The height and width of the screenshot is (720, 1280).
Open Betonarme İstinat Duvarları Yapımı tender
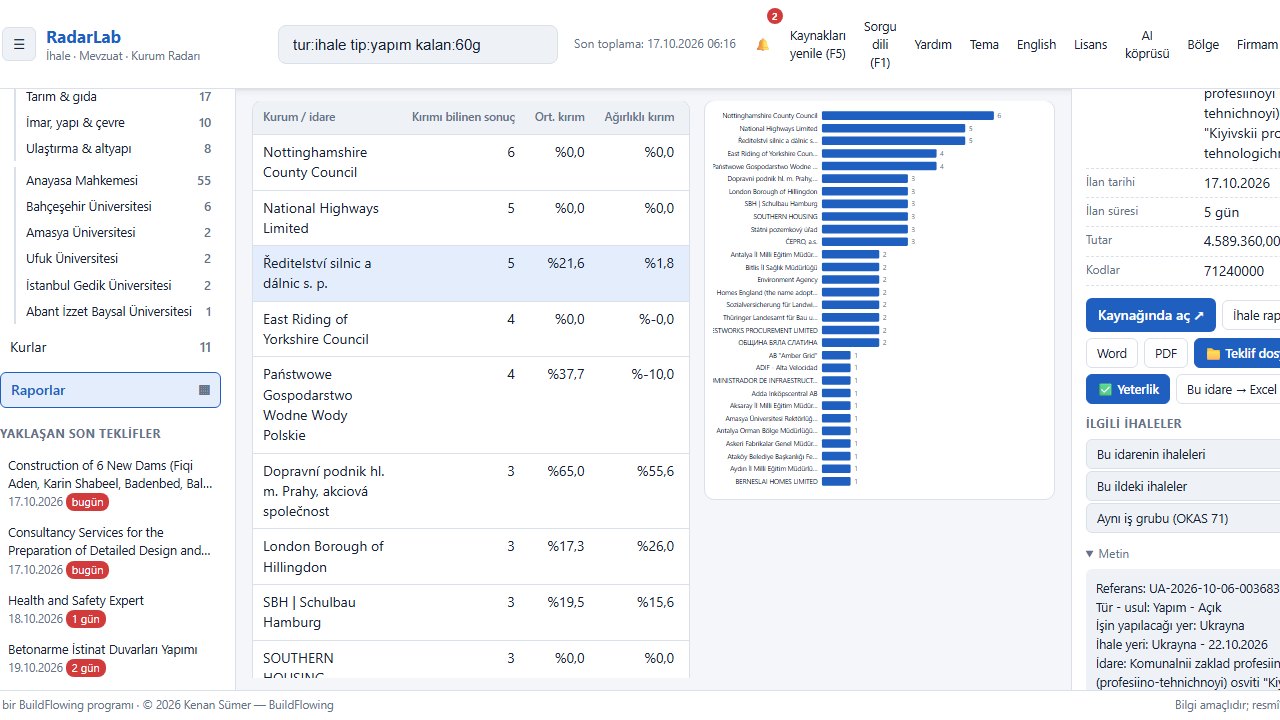111,658
